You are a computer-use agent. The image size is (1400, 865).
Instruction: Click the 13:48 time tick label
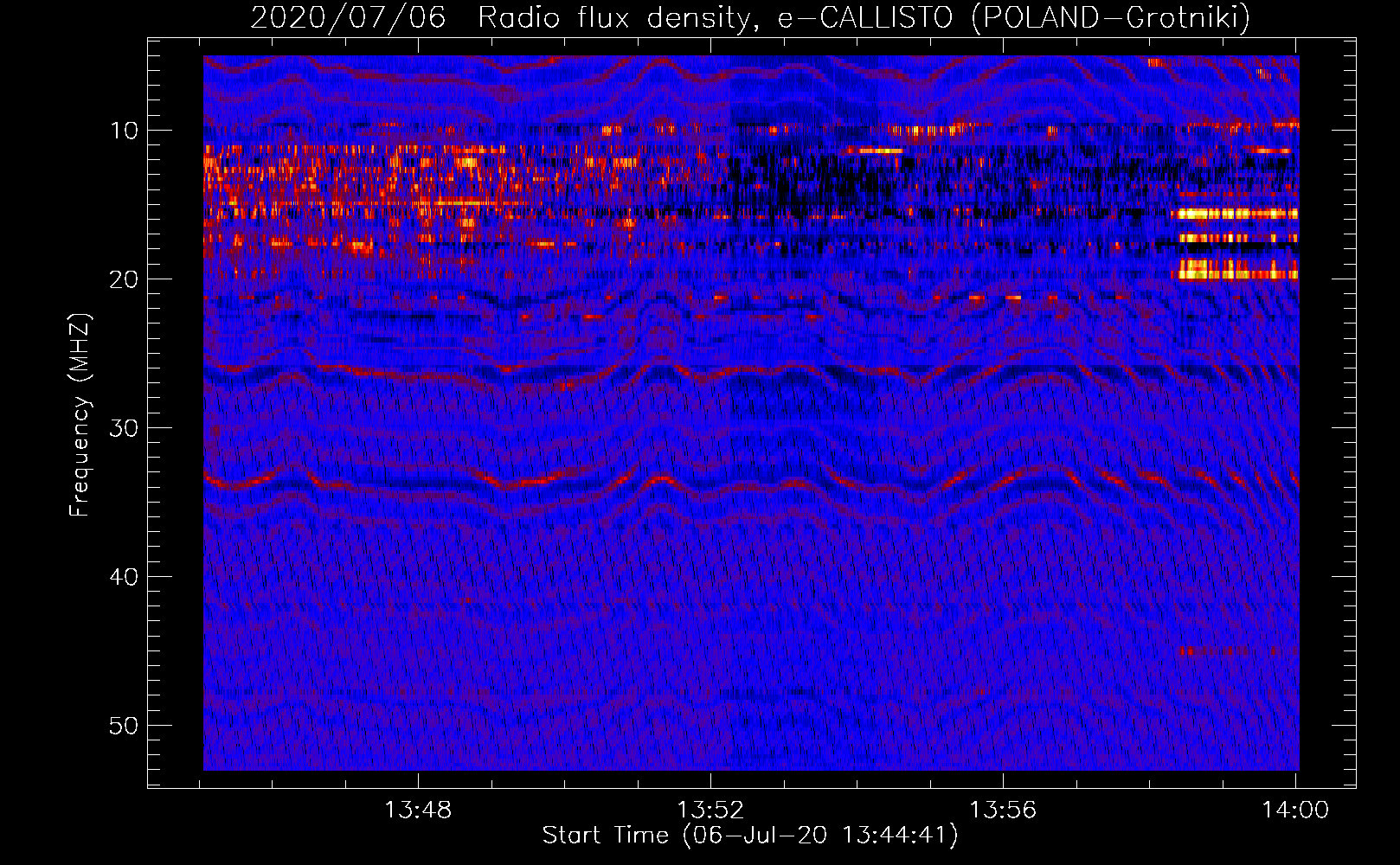point(418,811)
